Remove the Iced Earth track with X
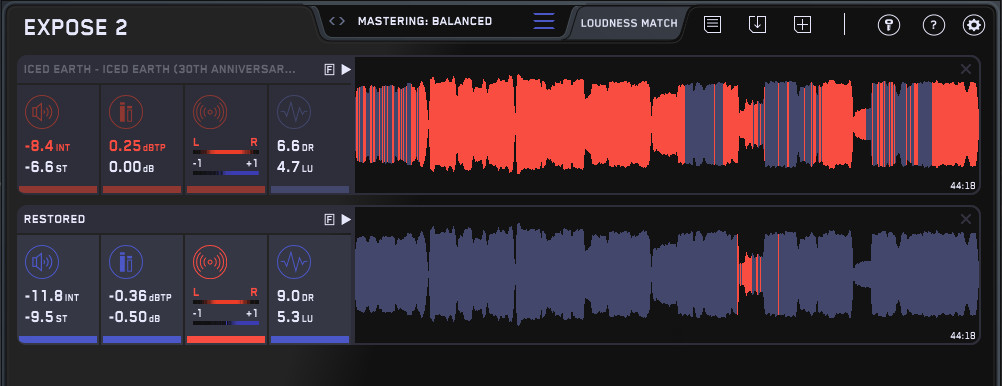 pyautogui.click(x=966, y=69)
